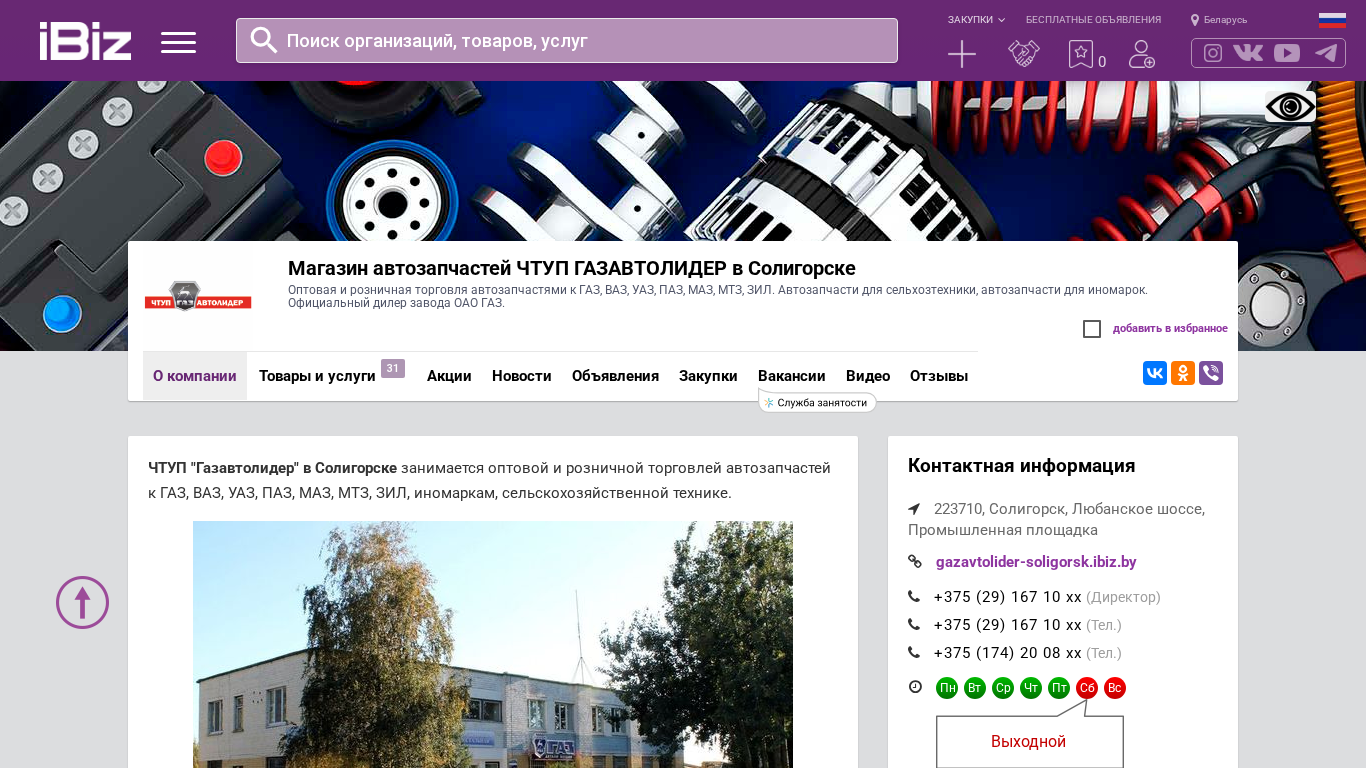Select Friday (Пт) schedule circle
The height and width of the screenshot is (768, 1366).
pyautogui.click(x=1059, y=688)
